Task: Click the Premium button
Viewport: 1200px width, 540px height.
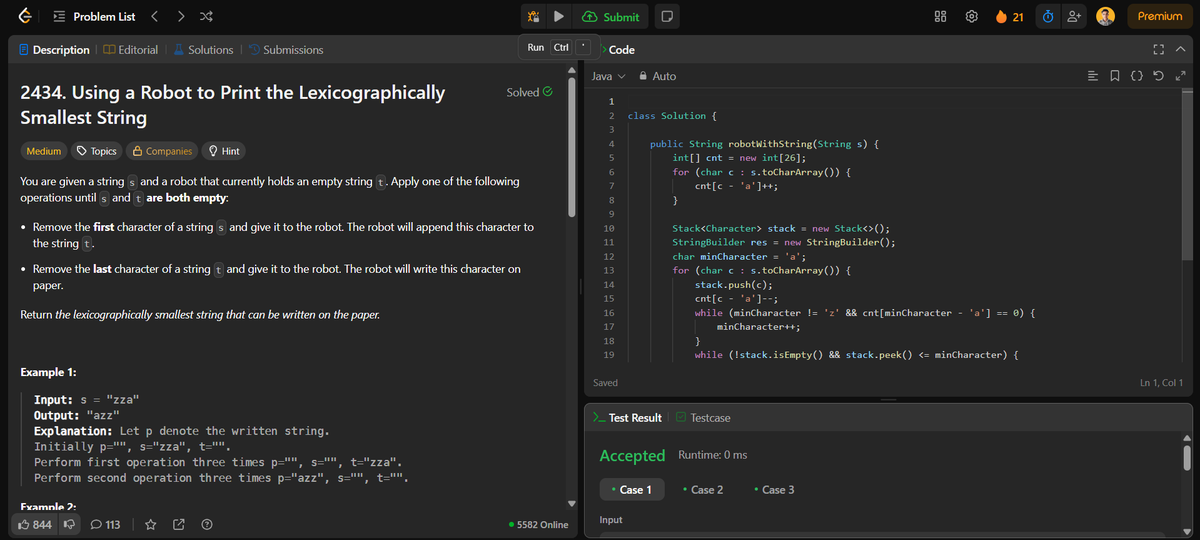Action: [x=1160, y=16]
